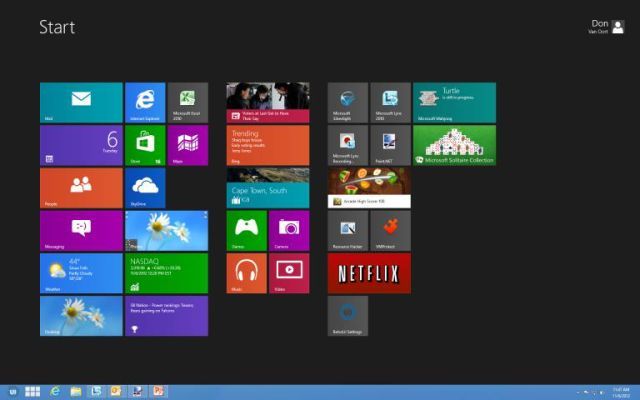640x400 pixels.
Task: Click the Internet Explorer taskbar icon
Action: pyautogui.click(x=54, y=391)
